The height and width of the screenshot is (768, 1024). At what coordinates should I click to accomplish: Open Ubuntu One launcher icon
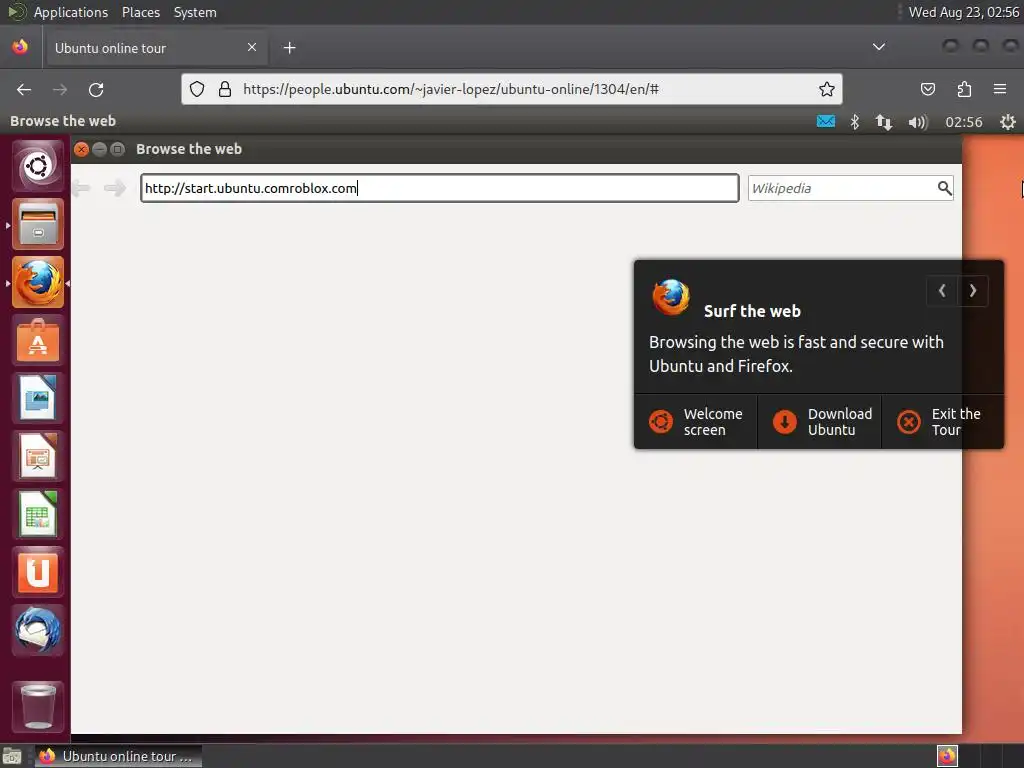(x=38, y=573)
